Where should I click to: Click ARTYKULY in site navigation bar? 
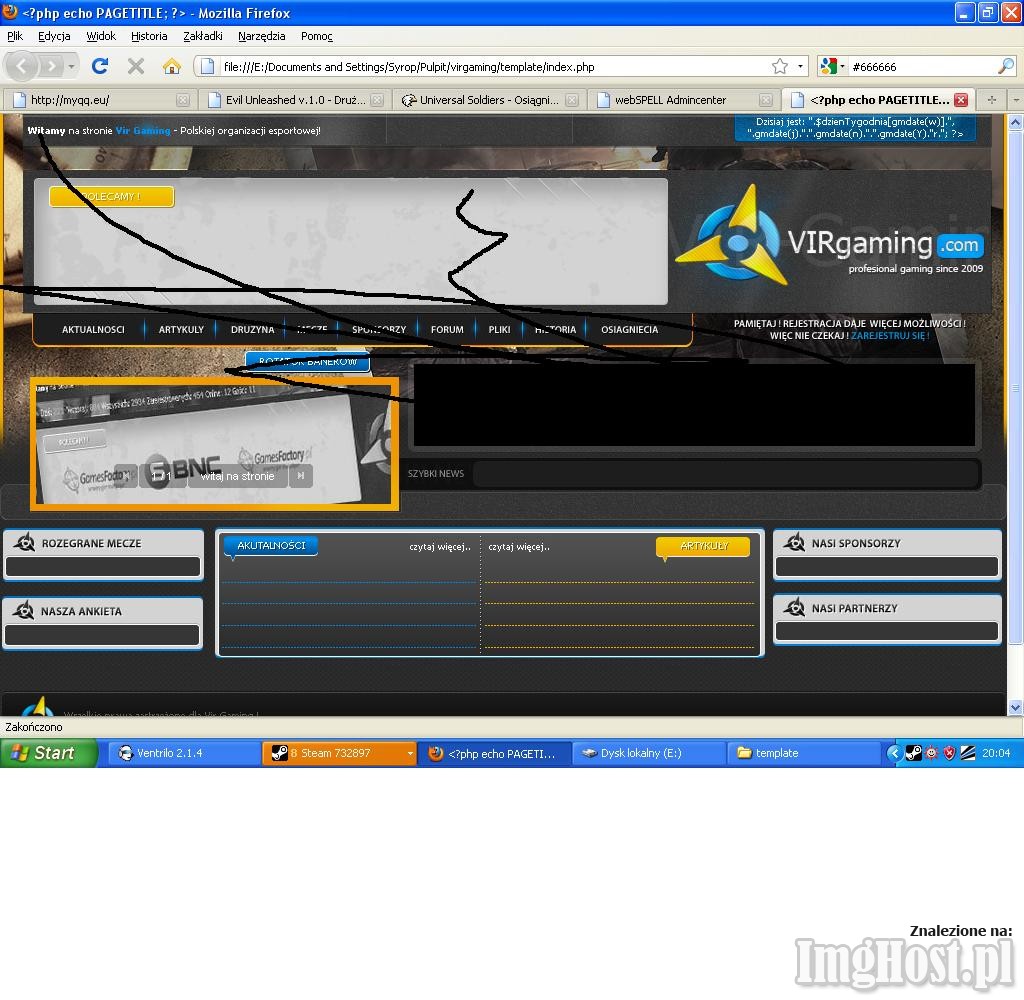[x=181, y=329]
